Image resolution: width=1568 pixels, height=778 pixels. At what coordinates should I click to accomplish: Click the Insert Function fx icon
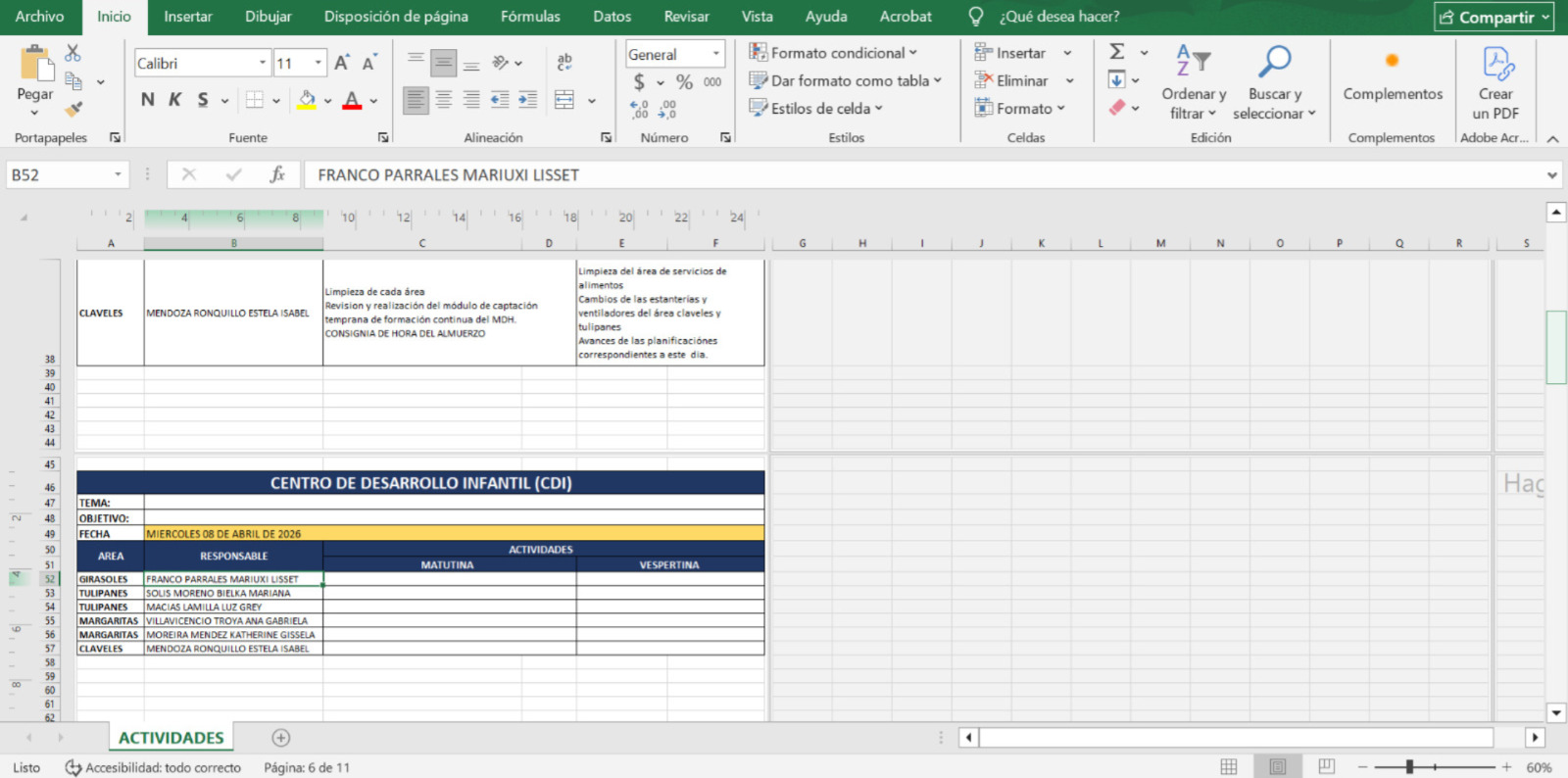click(x=277, y=174)
